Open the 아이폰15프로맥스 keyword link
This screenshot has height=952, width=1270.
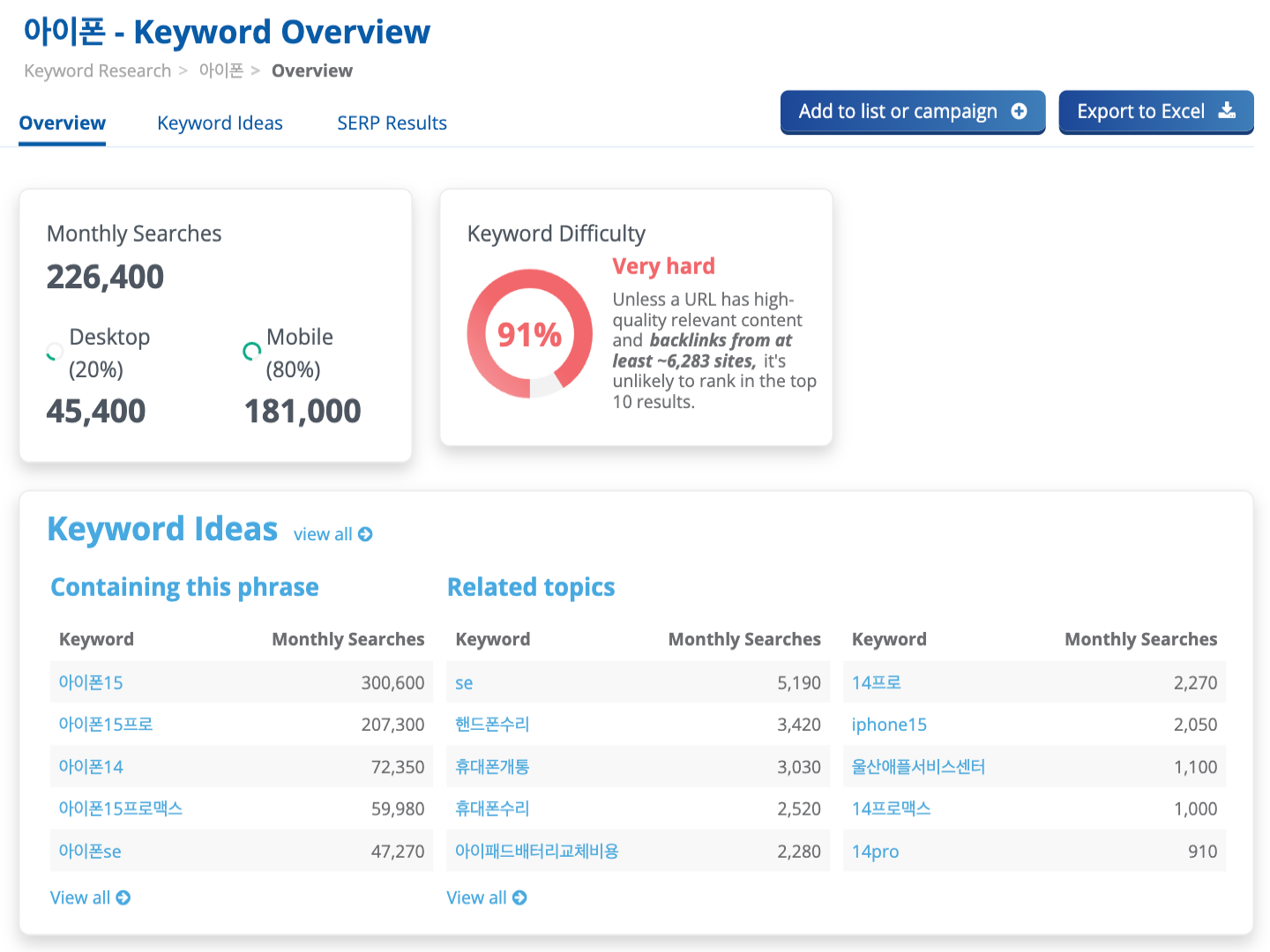[x=120, y=808]
